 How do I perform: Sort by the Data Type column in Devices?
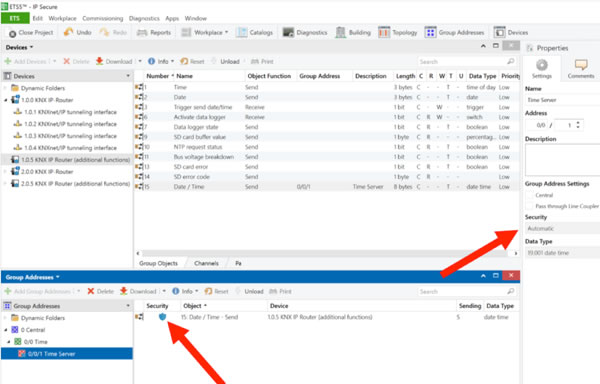(x=482, y=76)
